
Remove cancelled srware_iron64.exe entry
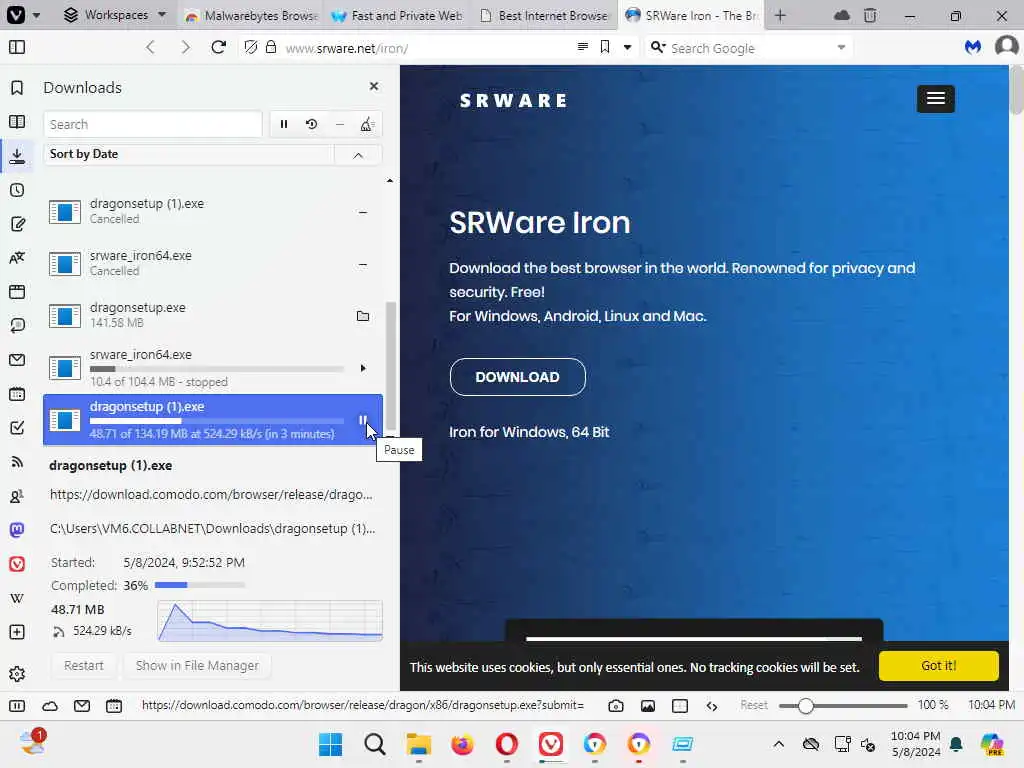click(363, 264)
